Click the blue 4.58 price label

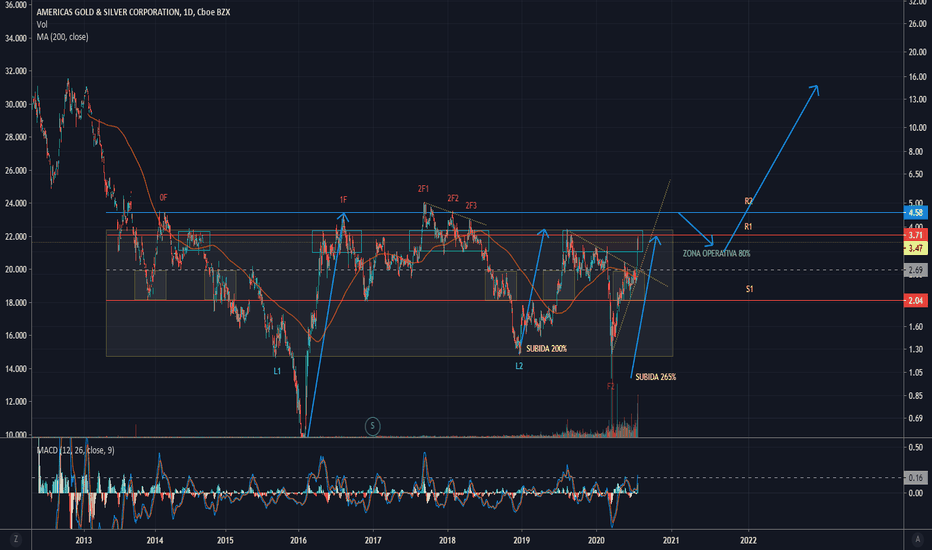click(915, 212)
